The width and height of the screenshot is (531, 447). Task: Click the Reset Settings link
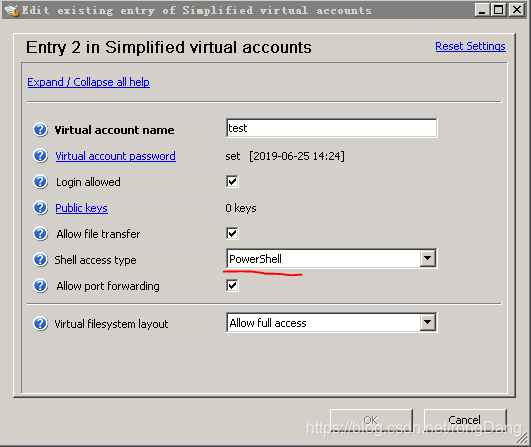(x=470, y=46)
